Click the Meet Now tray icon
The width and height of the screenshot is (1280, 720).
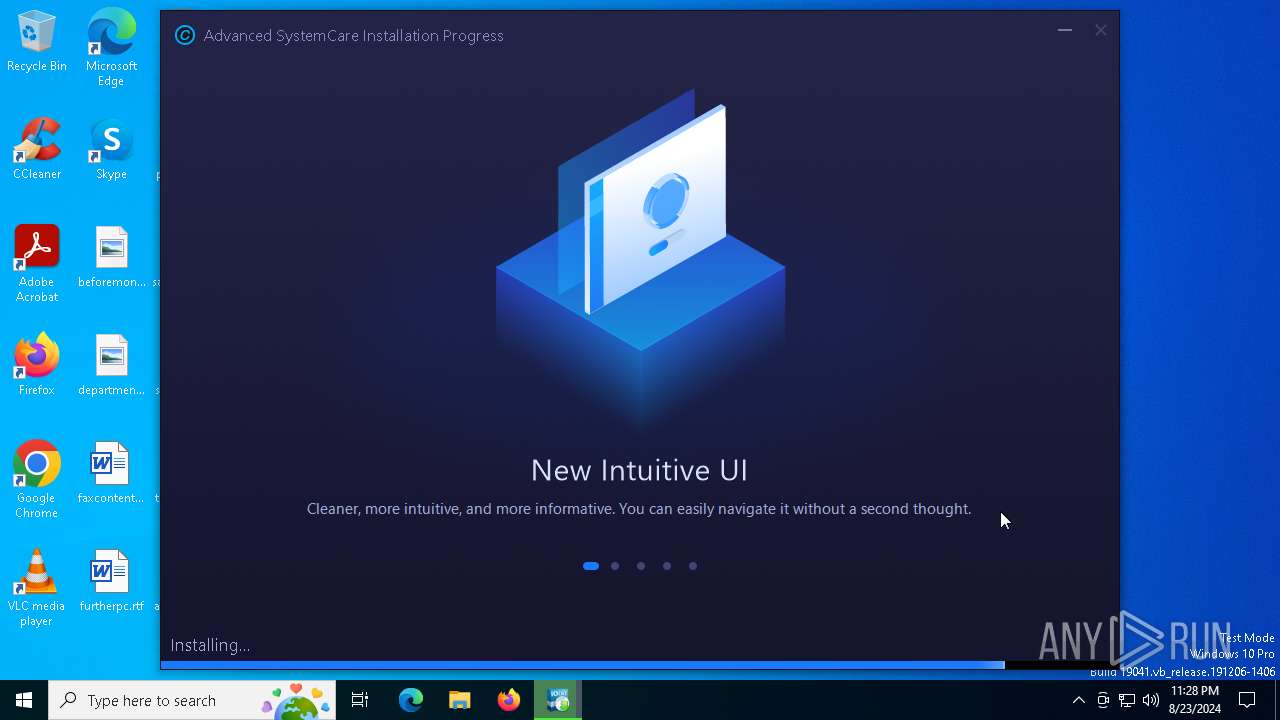[x=1103, y=700]
